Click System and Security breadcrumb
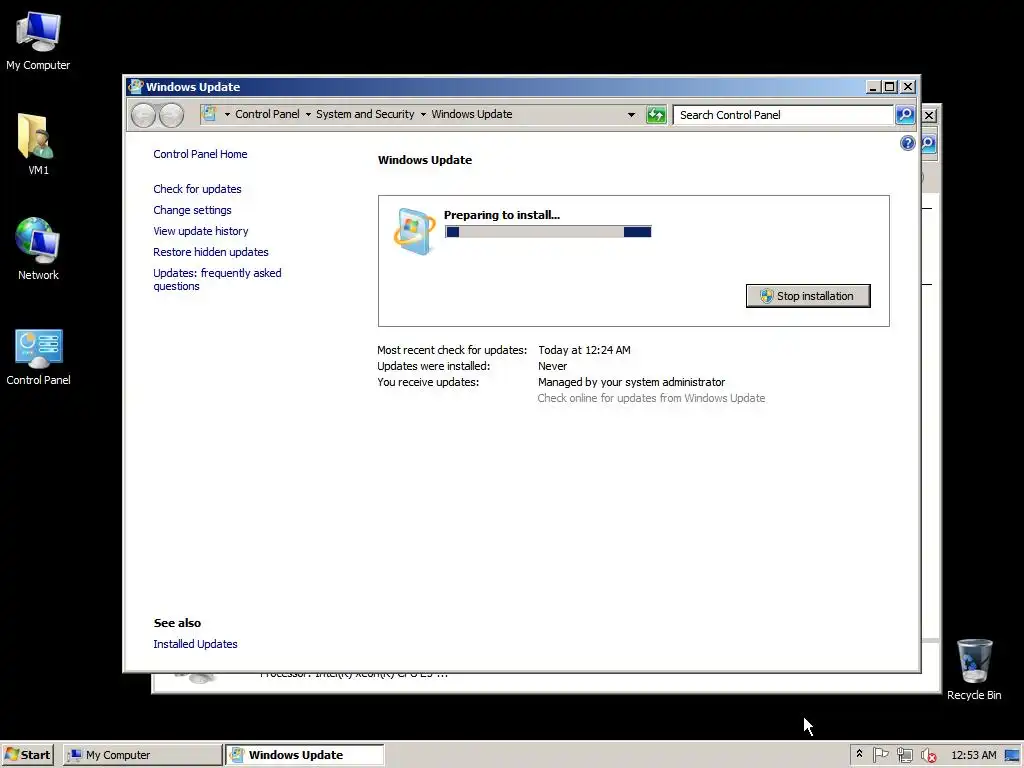Viewport: 1024px width, 768px height. pos(365,114)
